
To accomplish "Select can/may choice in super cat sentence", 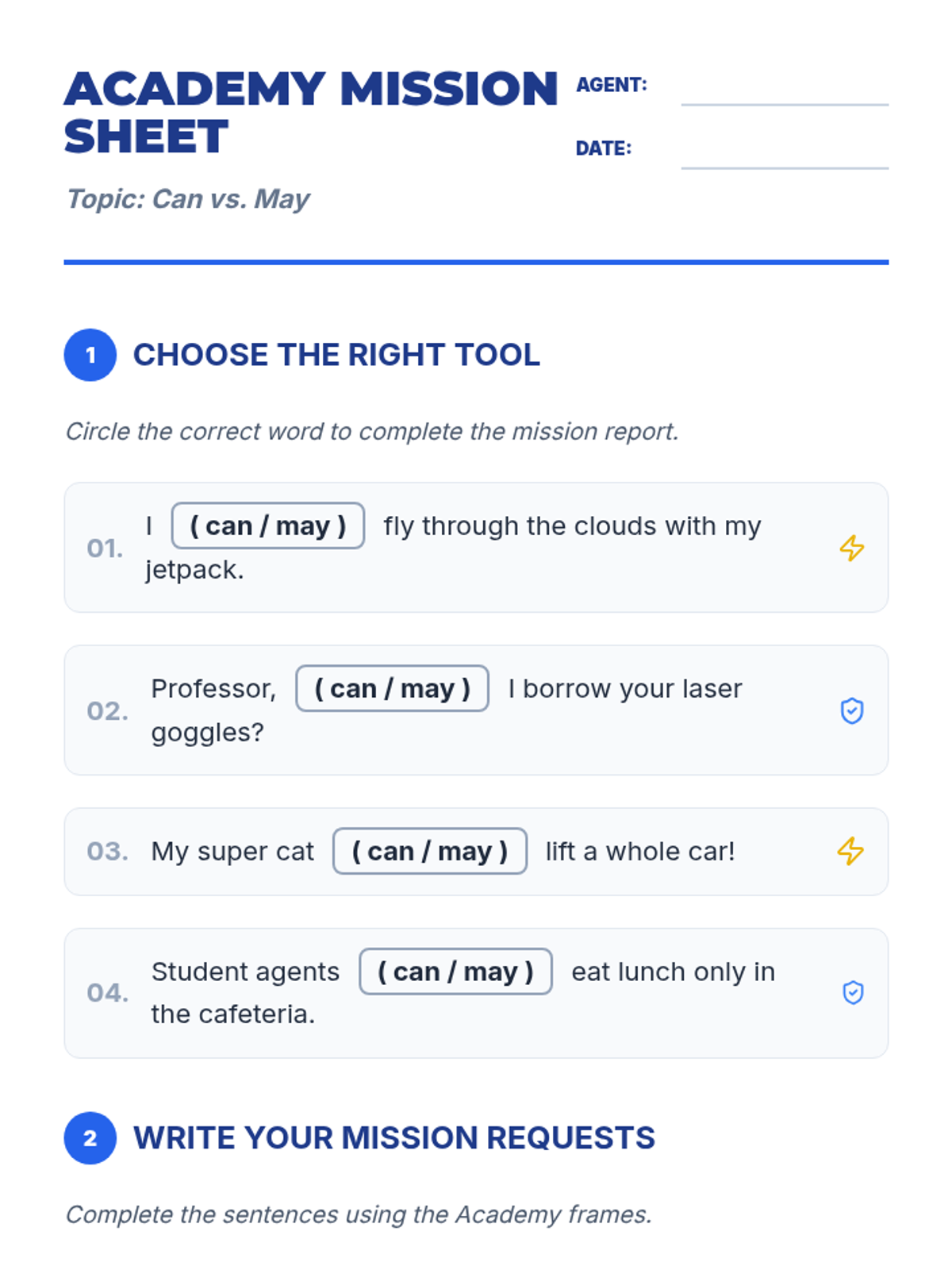I will tap(430, 851).
